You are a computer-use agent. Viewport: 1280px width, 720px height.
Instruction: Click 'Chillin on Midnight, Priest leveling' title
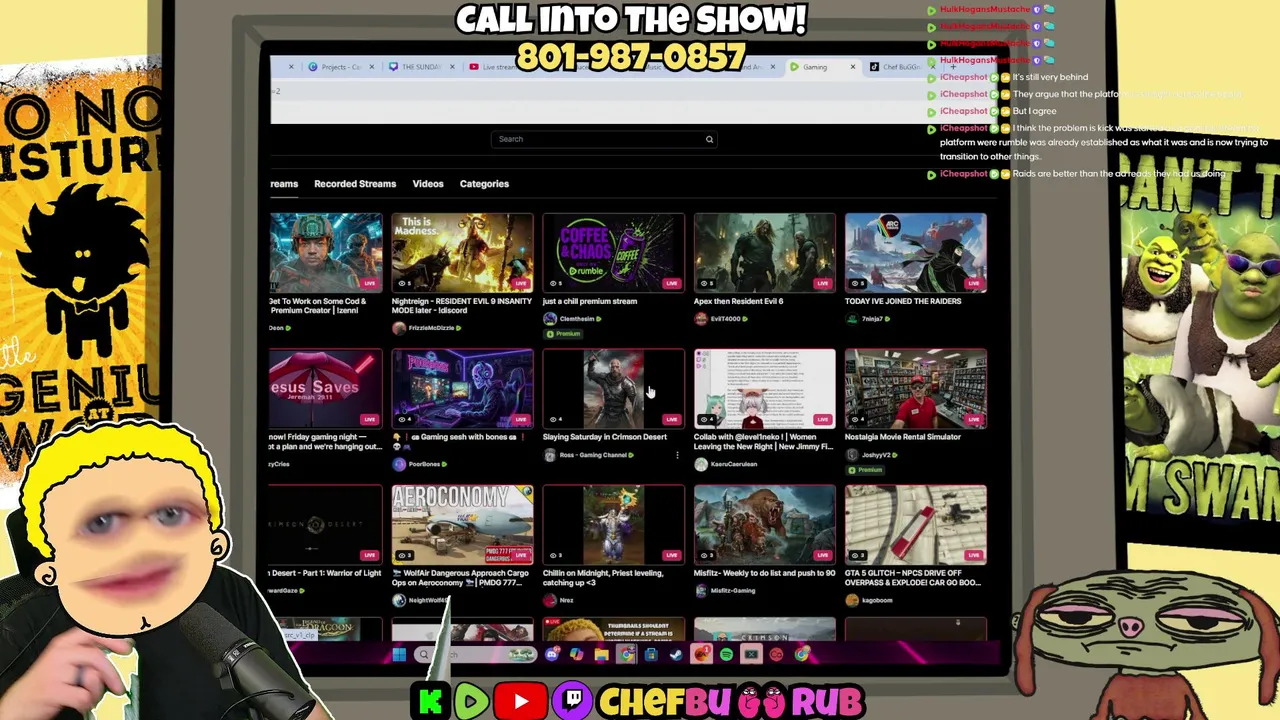(x=603, y=578)
